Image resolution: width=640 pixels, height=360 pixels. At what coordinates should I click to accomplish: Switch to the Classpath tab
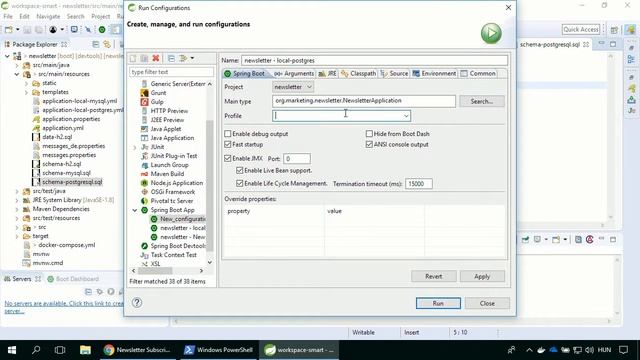tap(358, 73)
